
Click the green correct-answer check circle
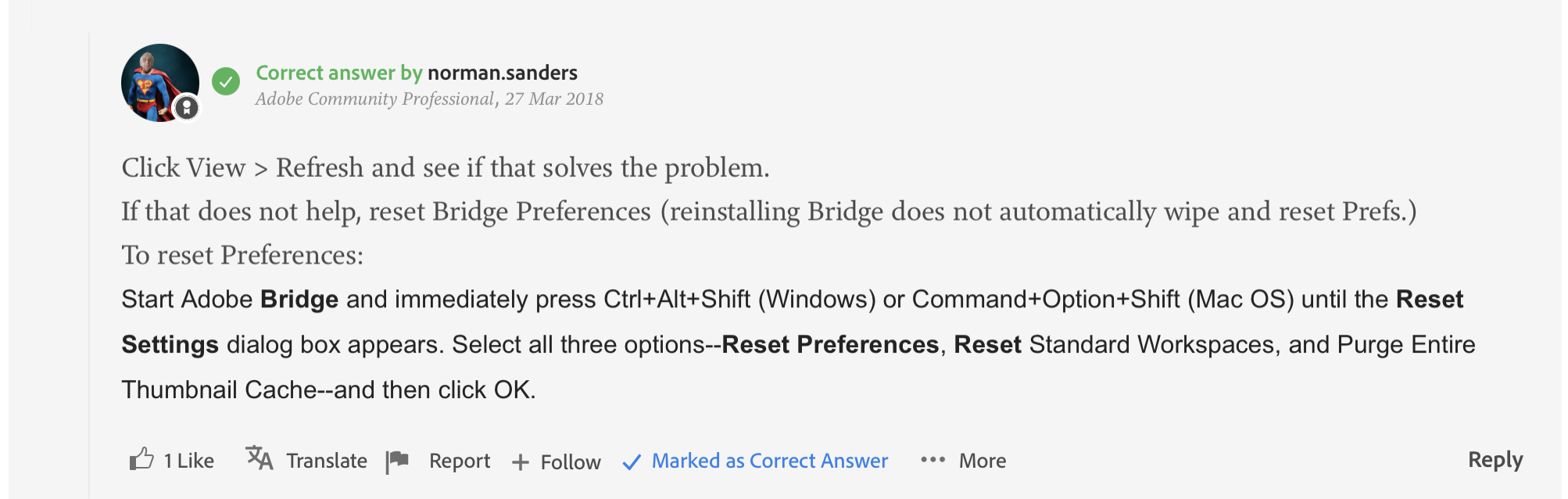tap(226, 81)
